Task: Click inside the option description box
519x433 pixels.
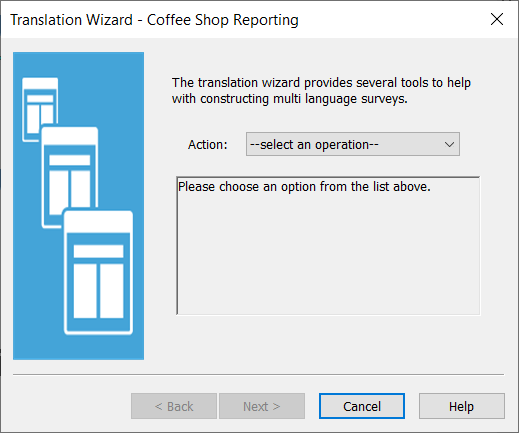Action: coord(328,246)
